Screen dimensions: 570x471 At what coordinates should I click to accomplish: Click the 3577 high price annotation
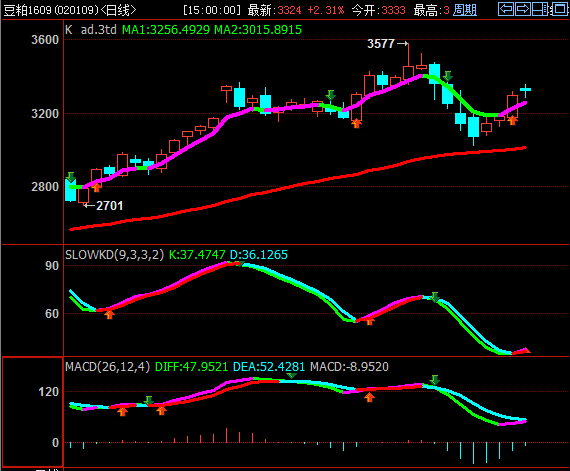point(381,44)
